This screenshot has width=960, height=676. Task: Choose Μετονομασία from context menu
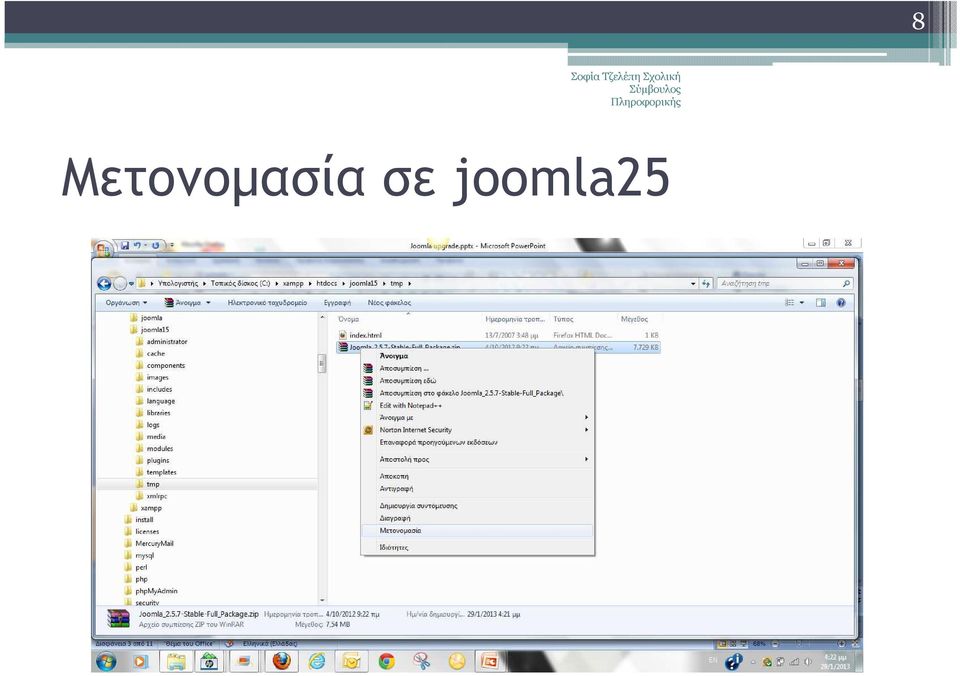pos(478,531)
